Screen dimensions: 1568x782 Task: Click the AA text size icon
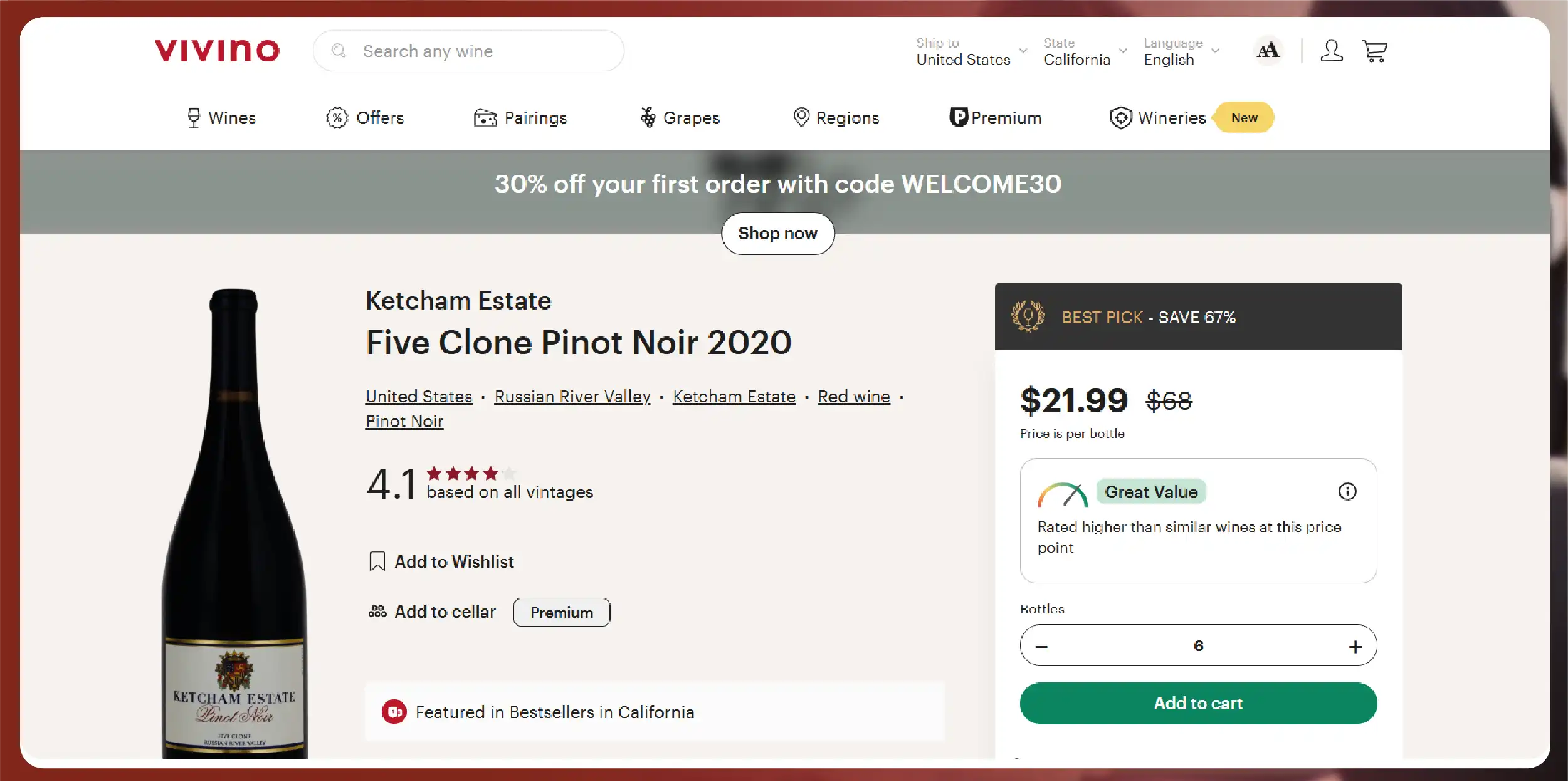click(x=1268, y=51)
